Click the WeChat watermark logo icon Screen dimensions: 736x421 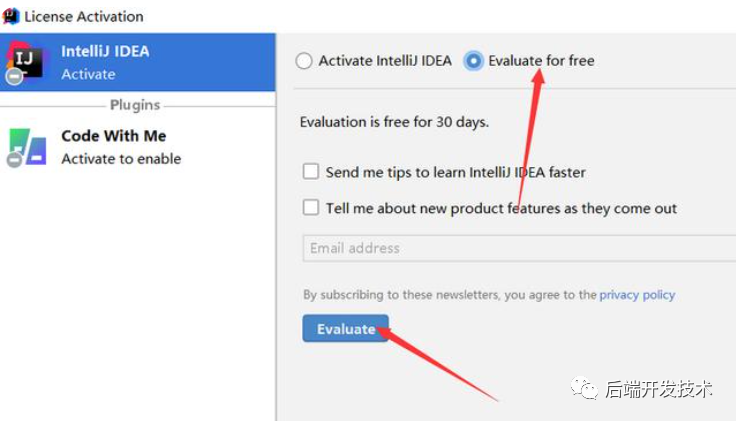584,389
